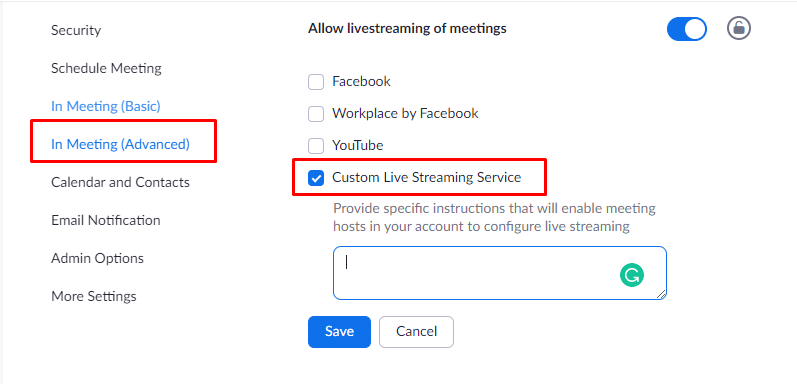Disable the Allow livestreaming of meetings toggle
797x384 pixels.
click(687, 29)
